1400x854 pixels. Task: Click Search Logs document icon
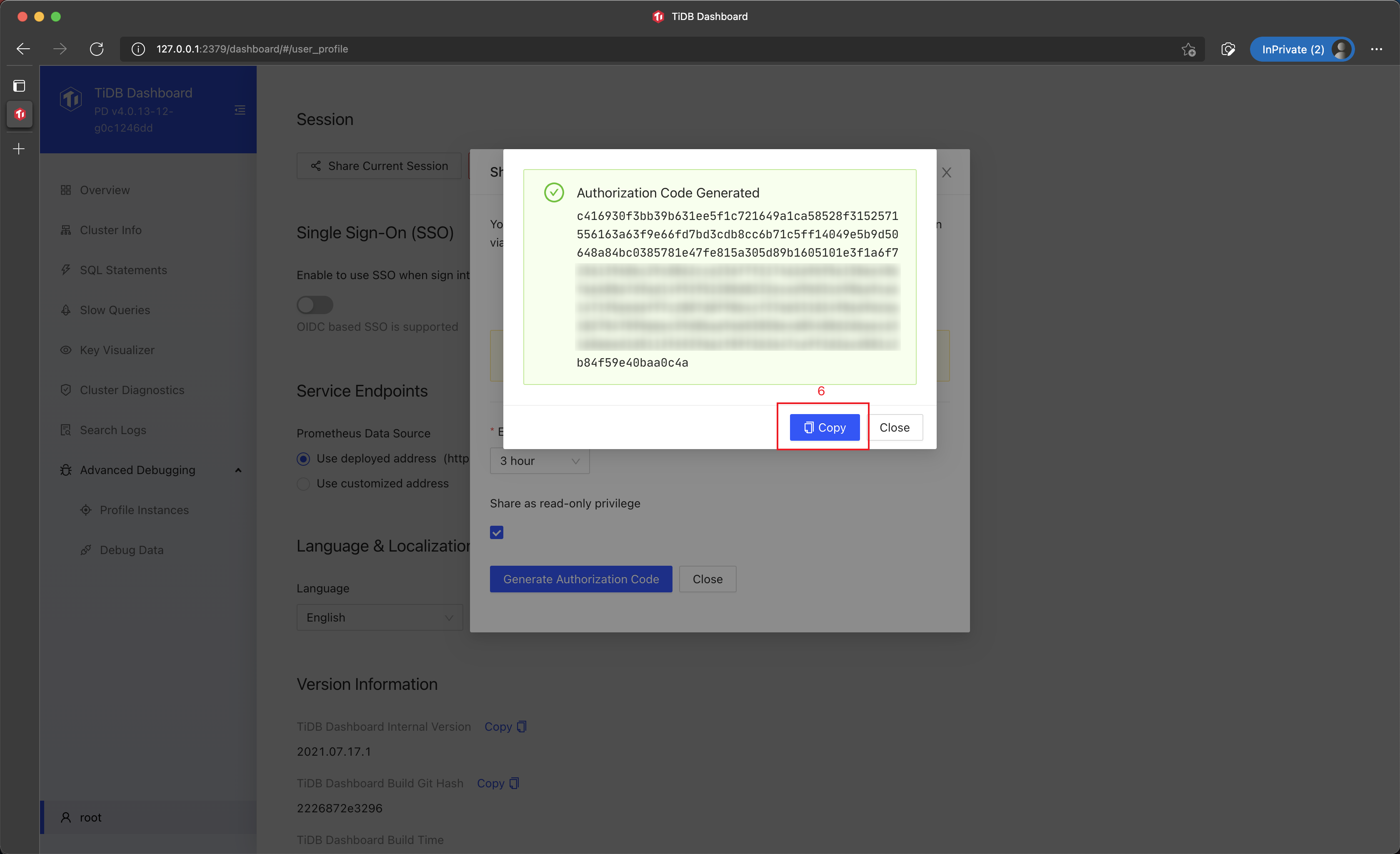66,430
